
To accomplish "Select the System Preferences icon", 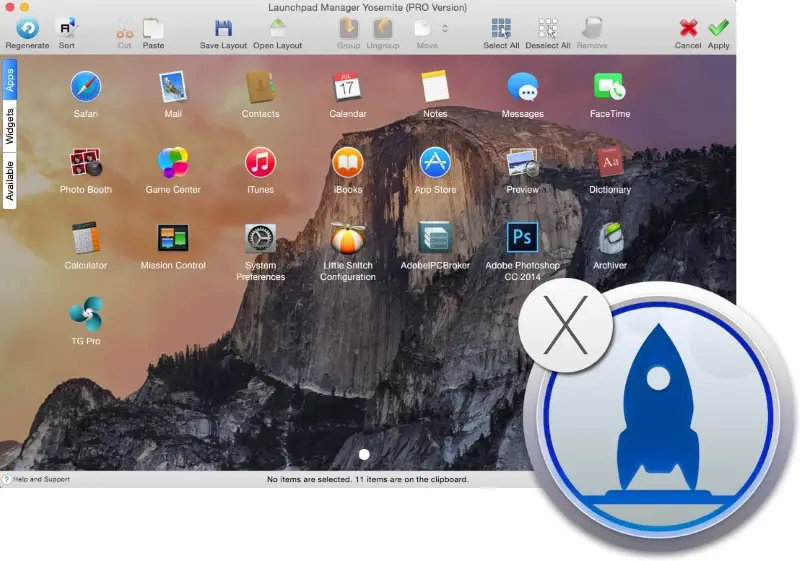I will coord(260,238).
